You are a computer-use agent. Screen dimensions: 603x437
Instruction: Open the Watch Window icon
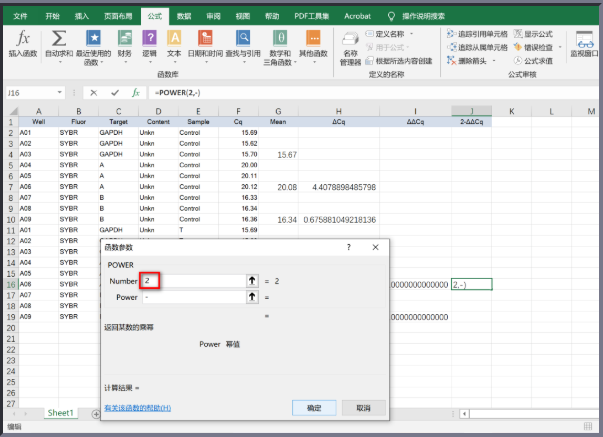point(585,43)
